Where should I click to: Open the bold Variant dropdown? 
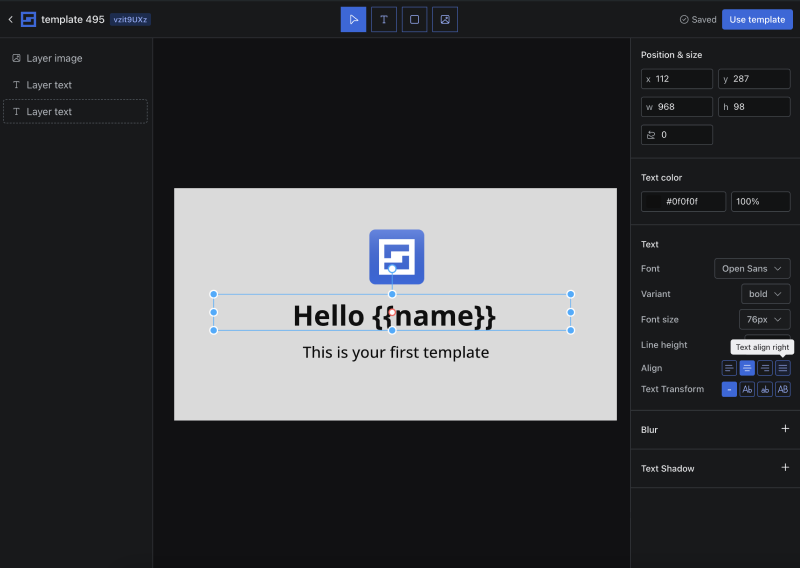(x=765, y=294)
